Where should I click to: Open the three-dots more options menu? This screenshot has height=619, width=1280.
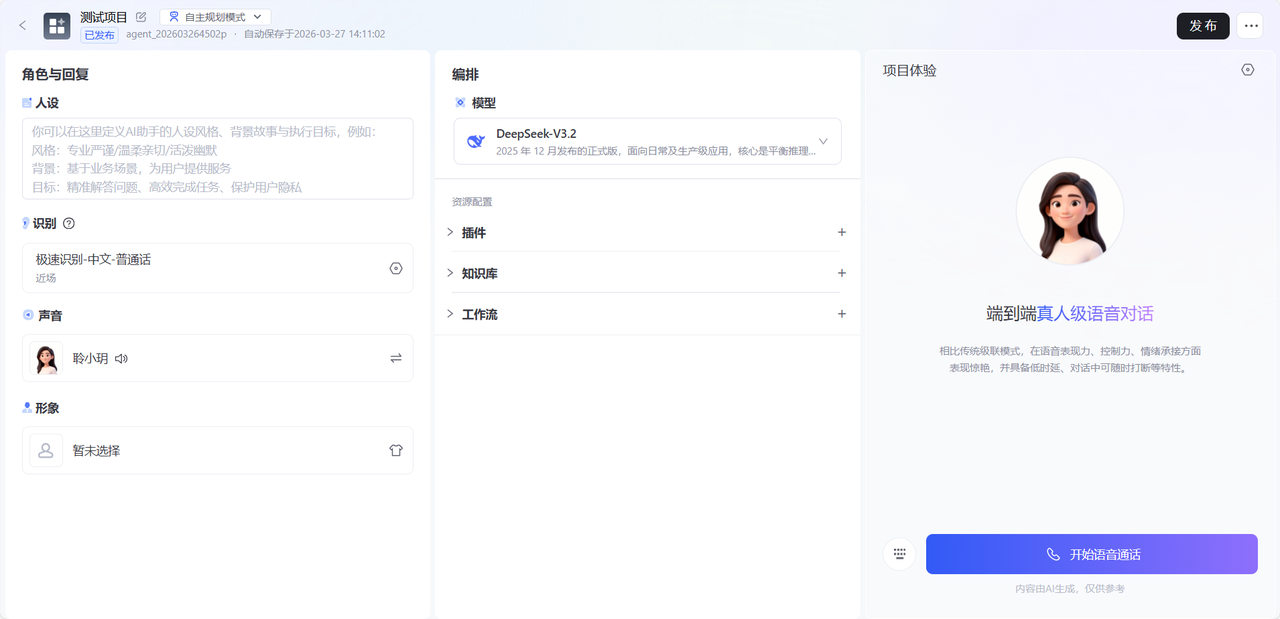1250,26
